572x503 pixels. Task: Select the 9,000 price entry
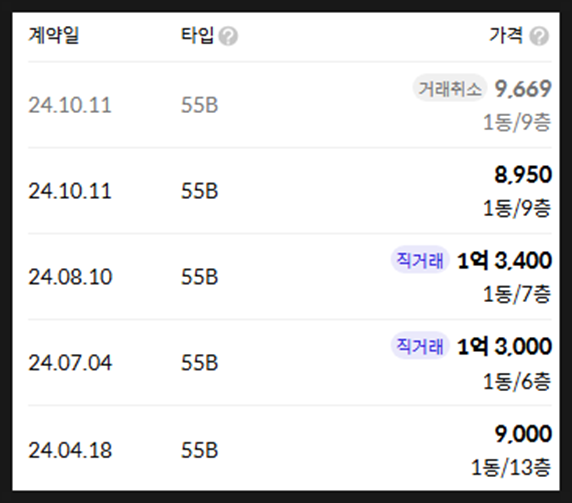pos(523,434)
